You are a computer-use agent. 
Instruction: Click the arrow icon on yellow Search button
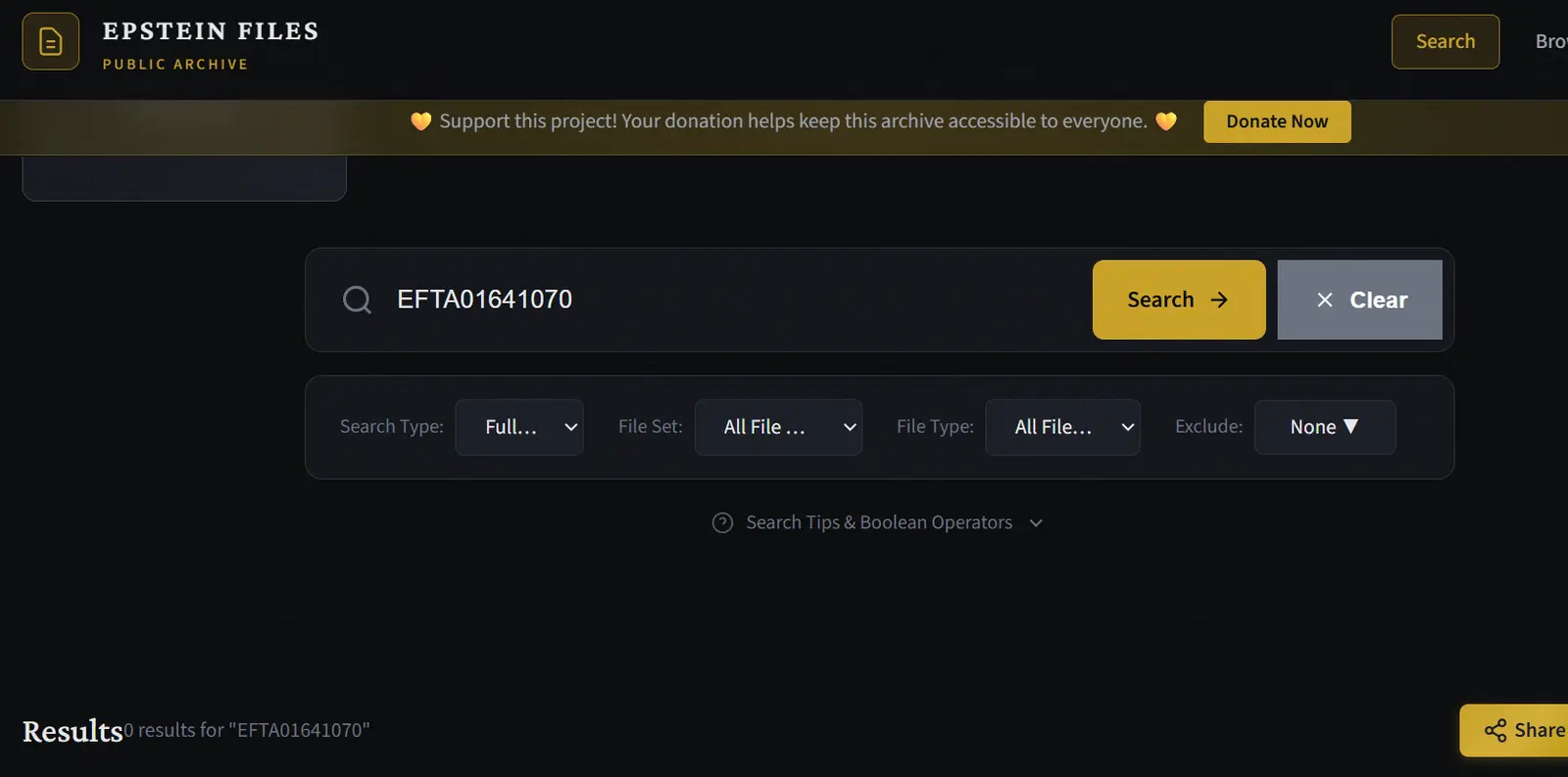tap(1219, 300)
